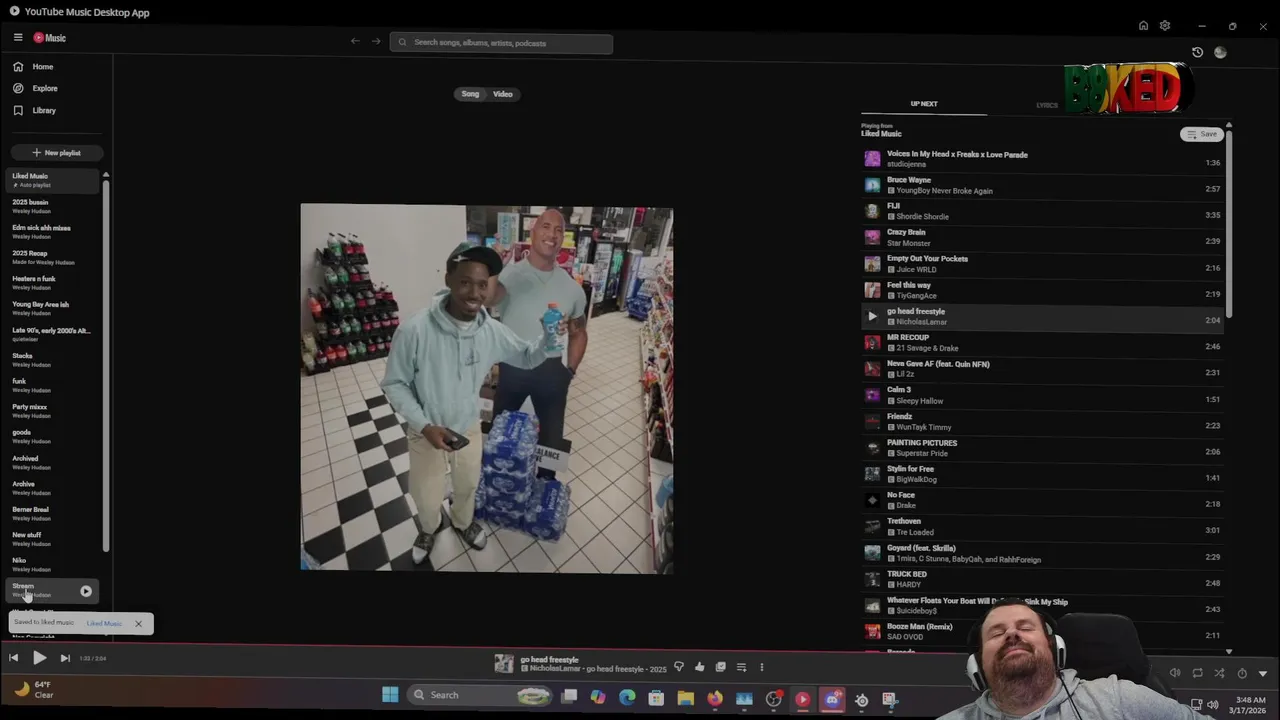Open the 2025 bussin playlist

[54, 206]
